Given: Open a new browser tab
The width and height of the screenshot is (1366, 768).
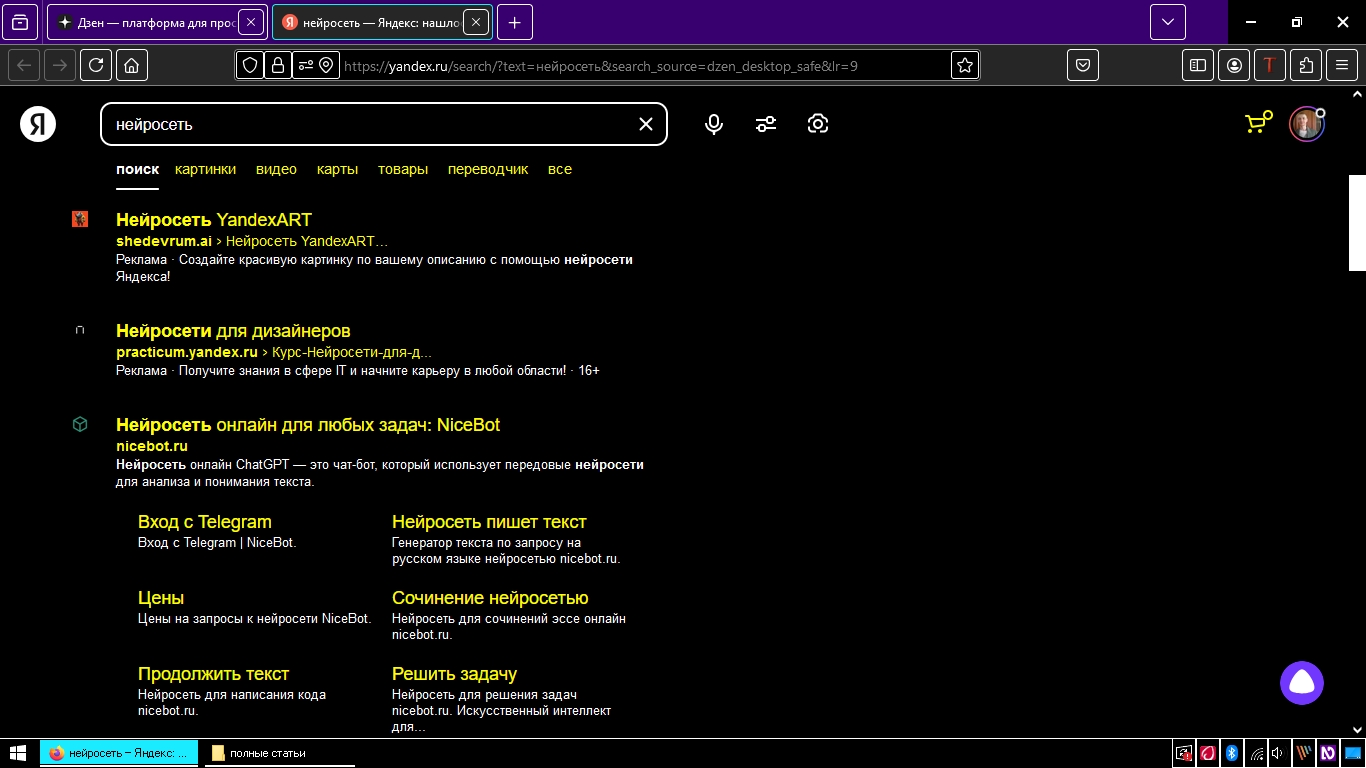Looking at the screenshot, I should coord(515,22).
